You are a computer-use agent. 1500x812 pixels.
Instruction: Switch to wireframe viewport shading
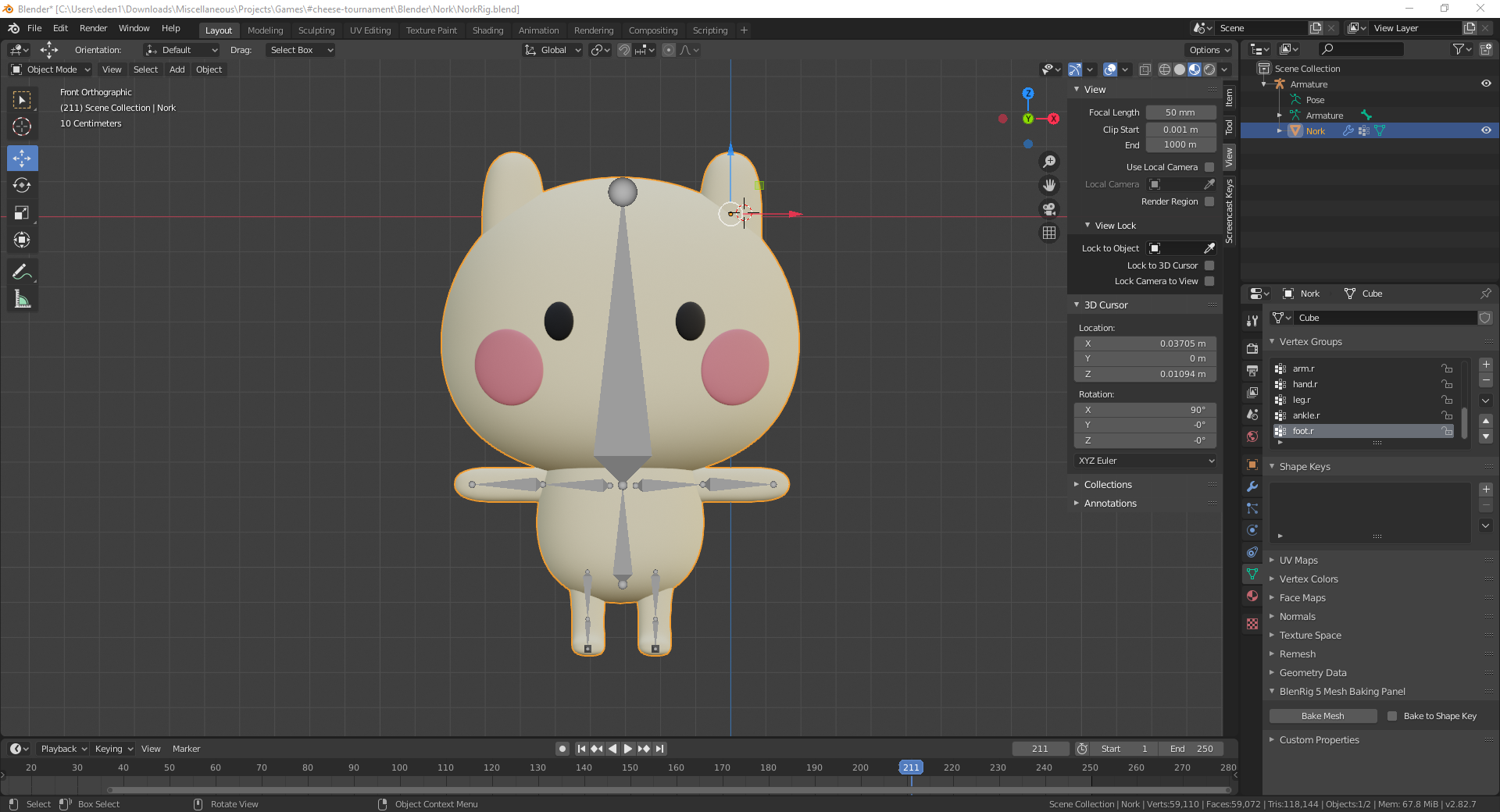(1165, 69)
